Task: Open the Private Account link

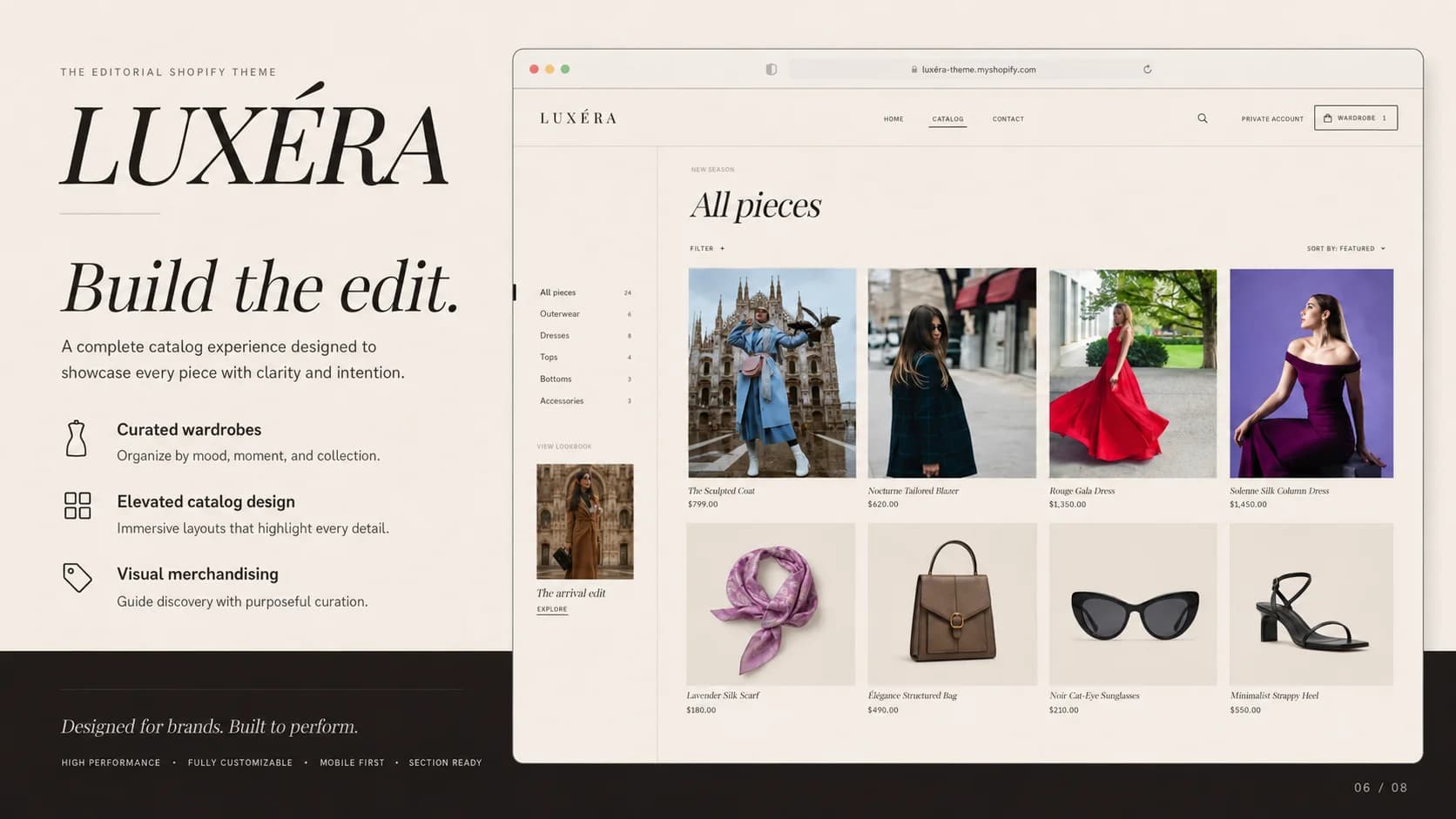Action: pos(1272,119)
